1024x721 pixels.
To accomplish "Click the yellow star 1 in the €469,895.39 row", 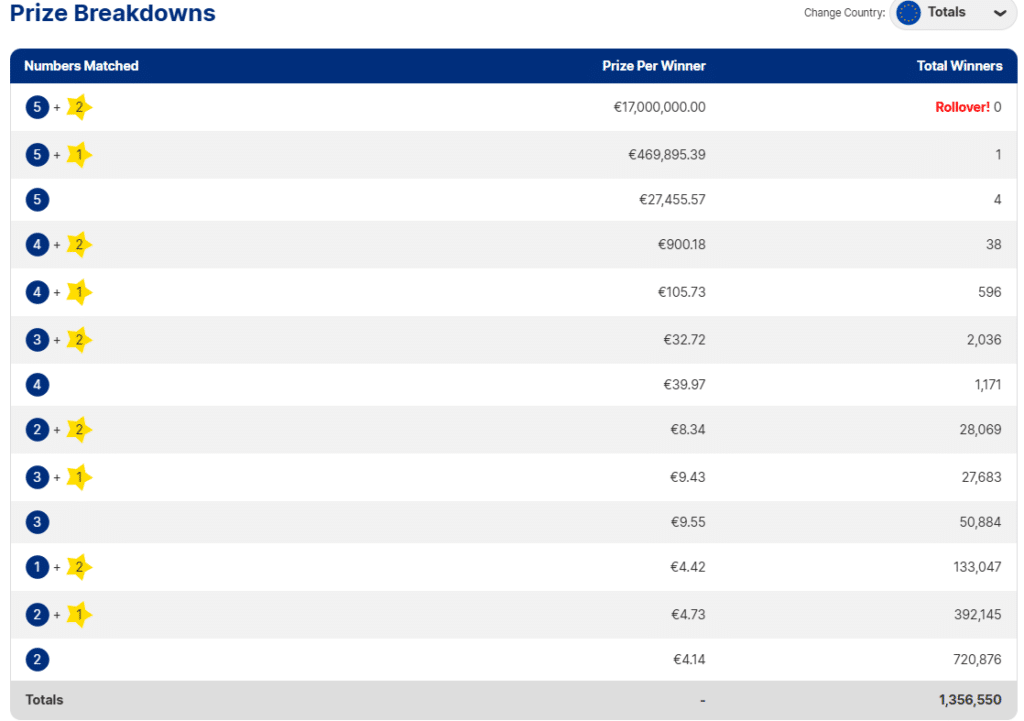I will [79, 155].
